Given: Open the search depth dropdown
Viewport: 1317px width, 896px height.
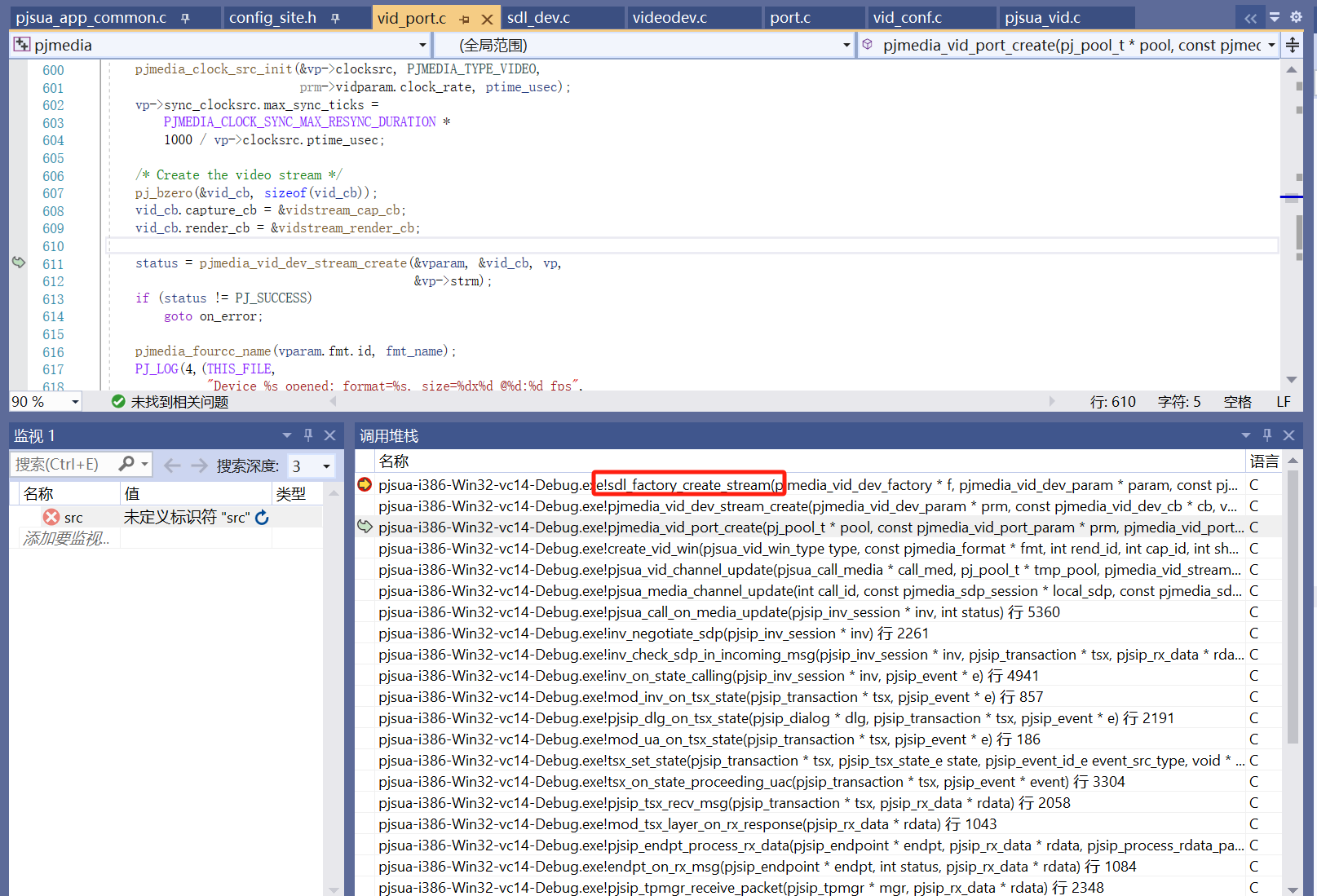Looking at the screenshot, I should click(x=326, y=466).
